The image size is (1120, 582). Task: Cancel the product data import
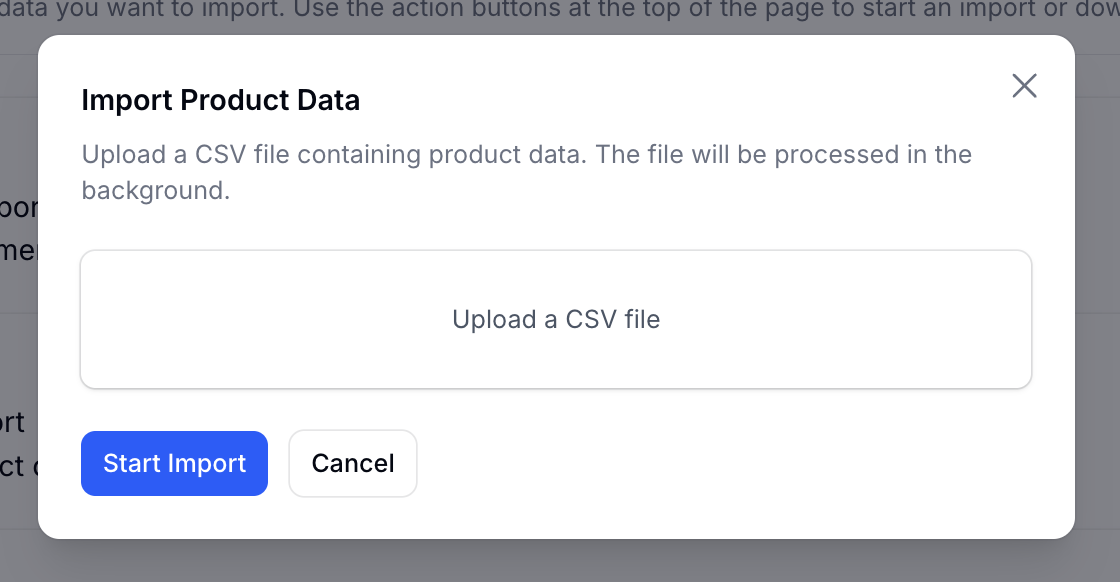tap(353, 463)
